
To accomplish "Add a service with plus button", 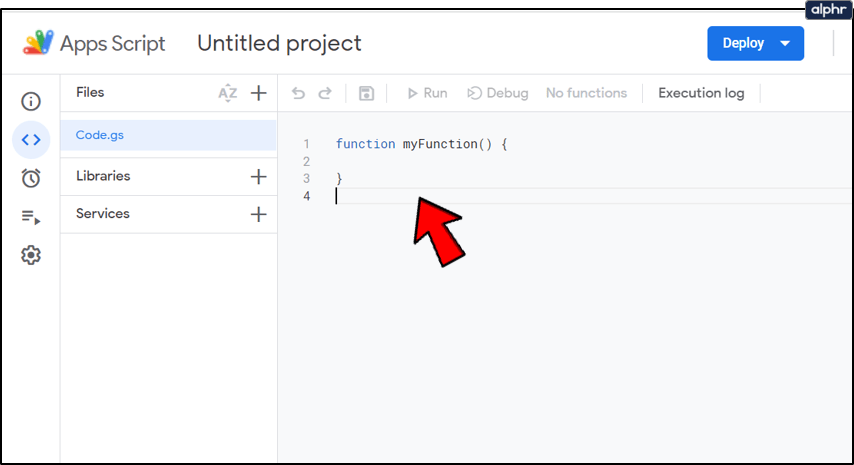I will [x=259, y=214].
